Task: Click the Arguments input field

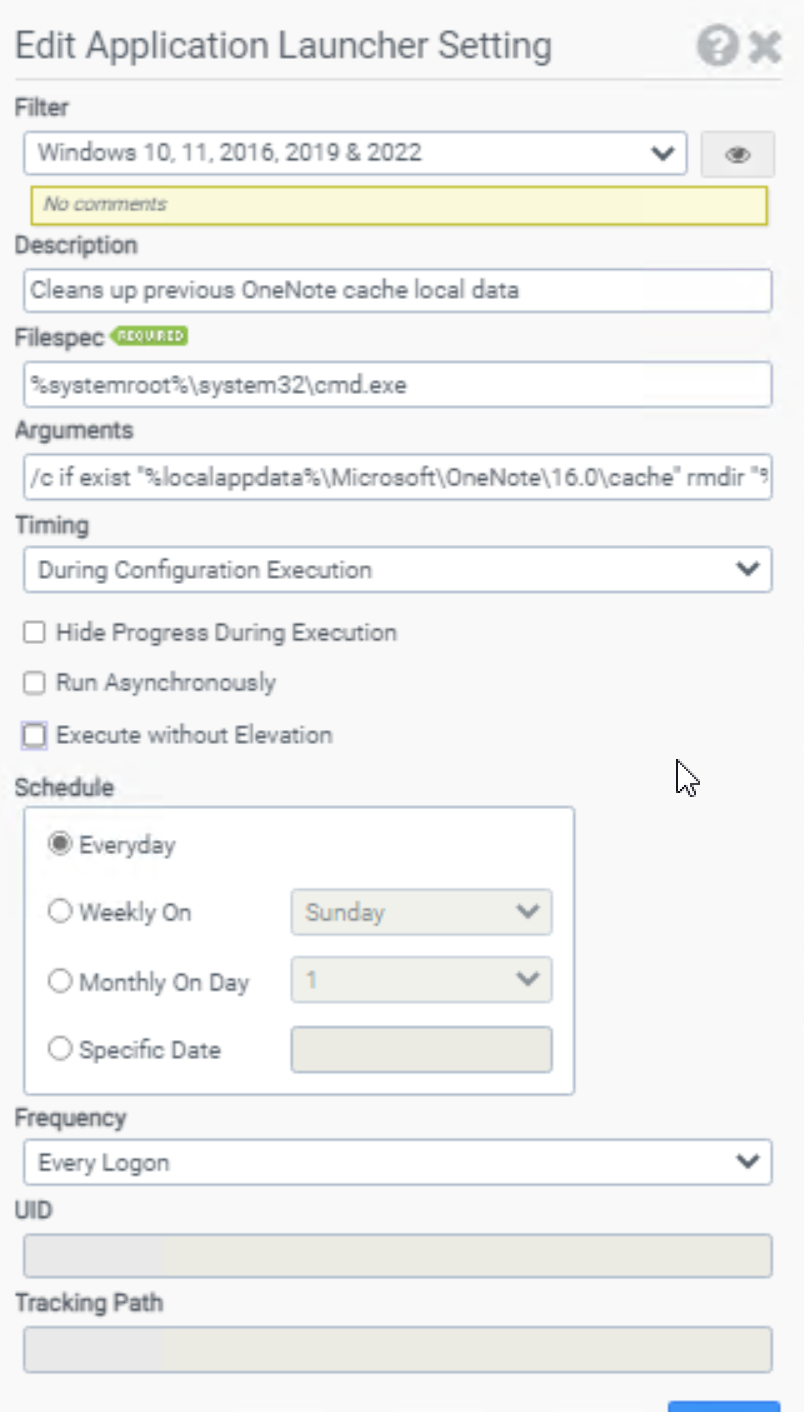Action: (397, 477)
